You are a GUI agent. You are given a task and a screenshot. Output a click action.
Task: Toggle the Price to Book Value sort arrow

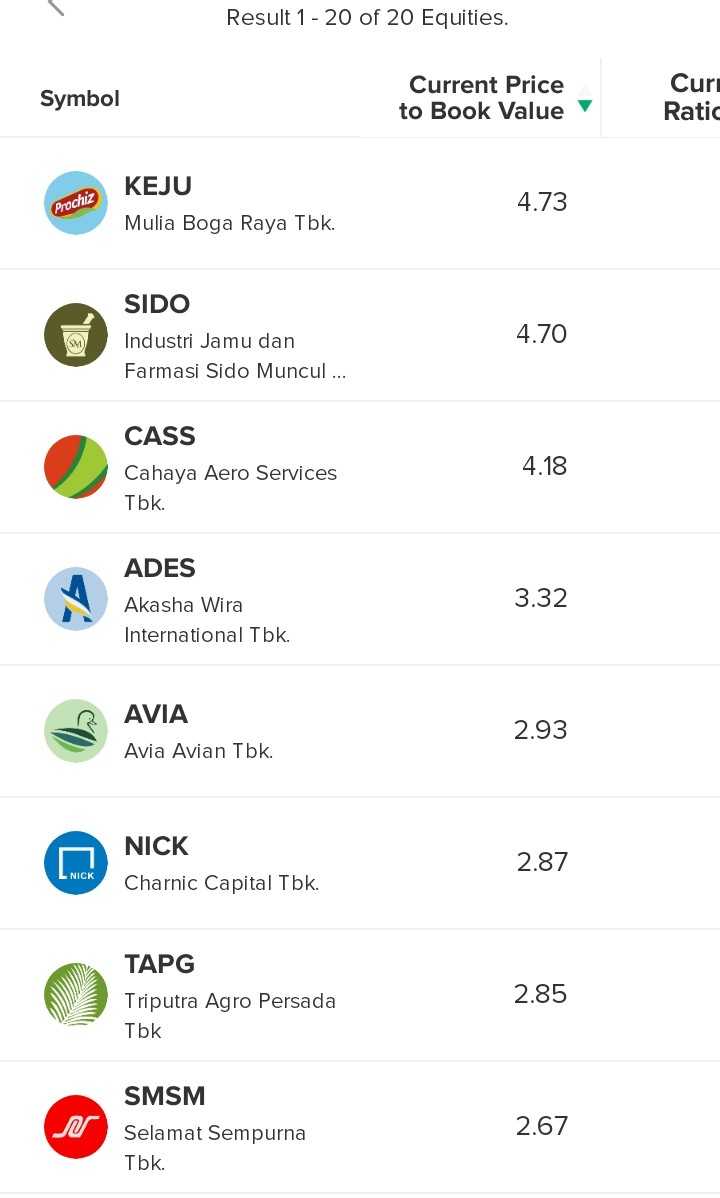[x=585, y=99]
